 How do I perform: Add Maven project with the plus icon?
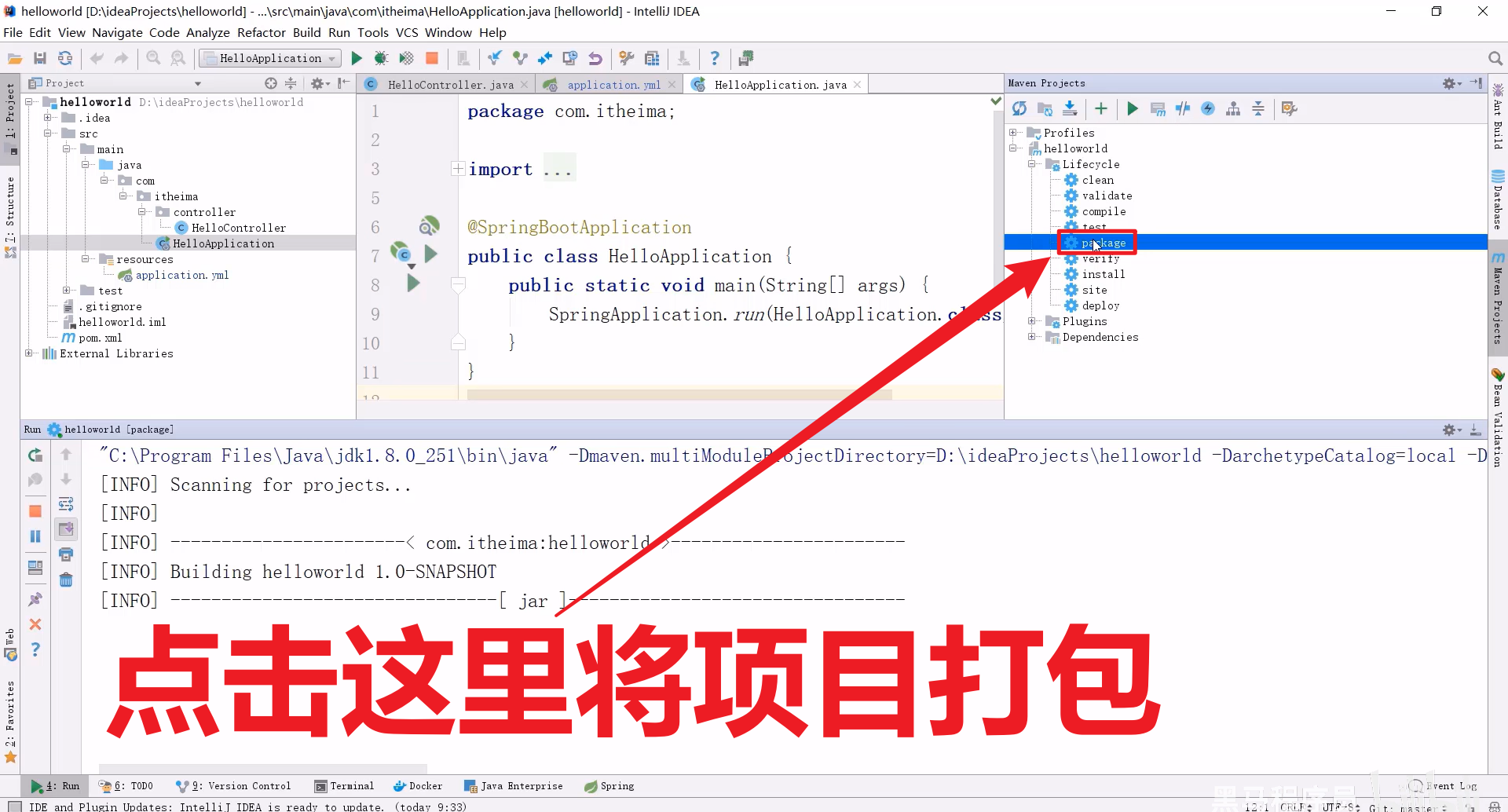click(1101, 108)
